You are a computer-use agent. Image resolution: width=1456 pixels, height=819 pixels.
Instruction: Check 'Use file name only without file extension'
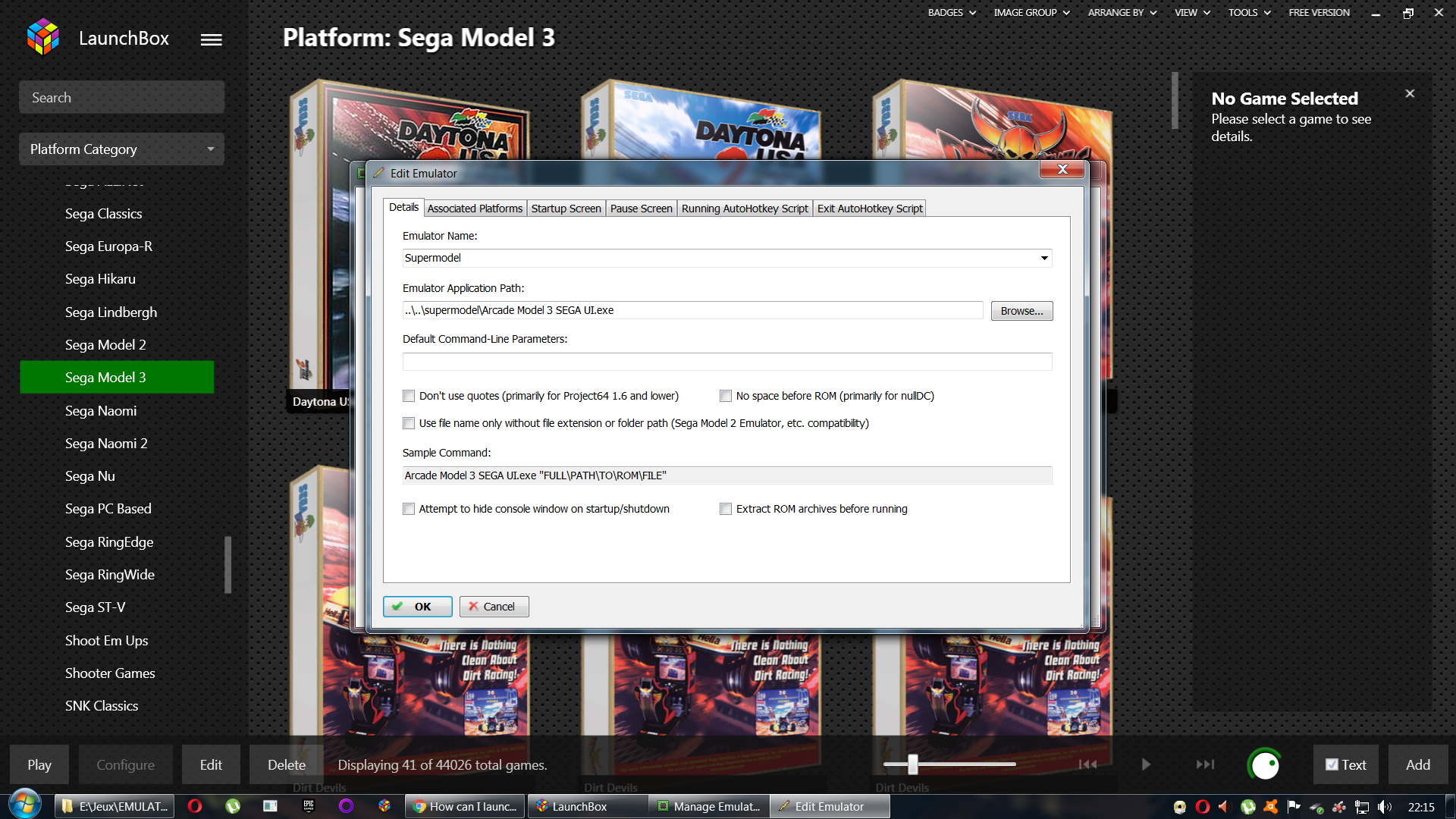(x=409, y=423)
